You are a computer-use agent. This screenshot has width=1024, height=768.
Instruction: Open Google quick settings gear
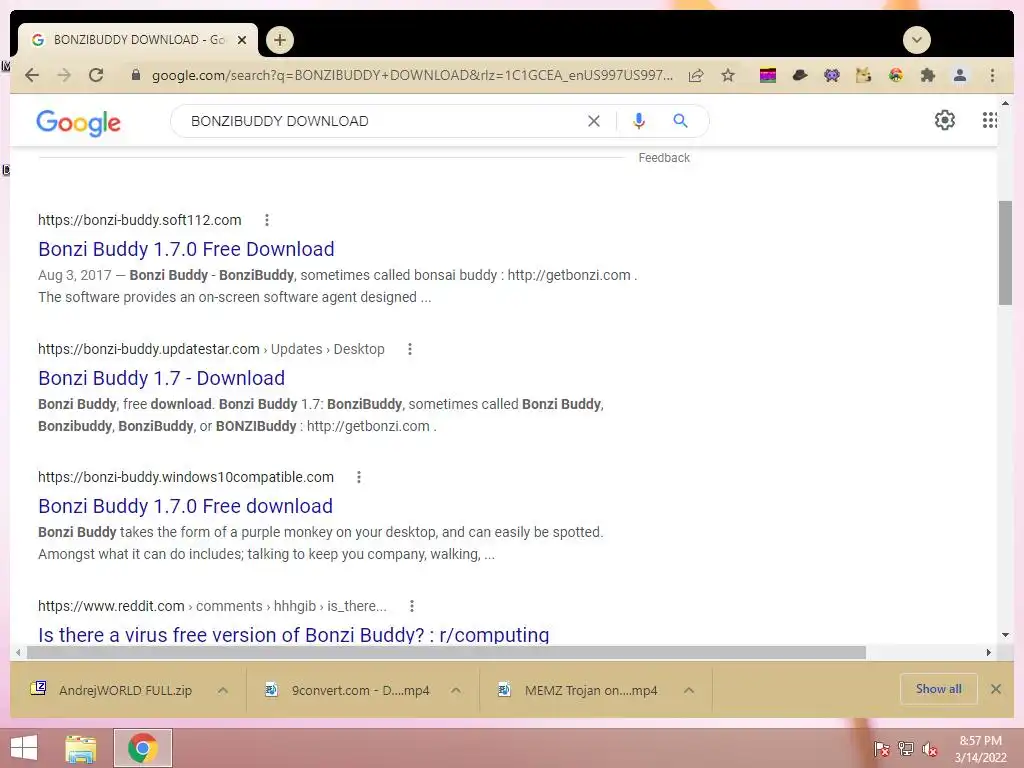point(944,120)
